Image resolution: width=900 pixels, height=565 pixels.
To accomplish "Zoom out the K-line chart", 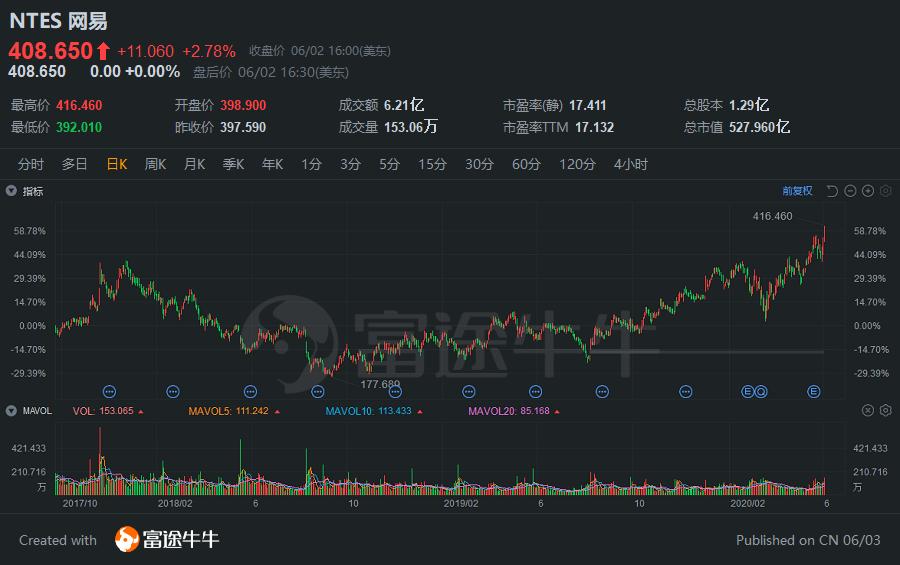I will pos(850,191).
